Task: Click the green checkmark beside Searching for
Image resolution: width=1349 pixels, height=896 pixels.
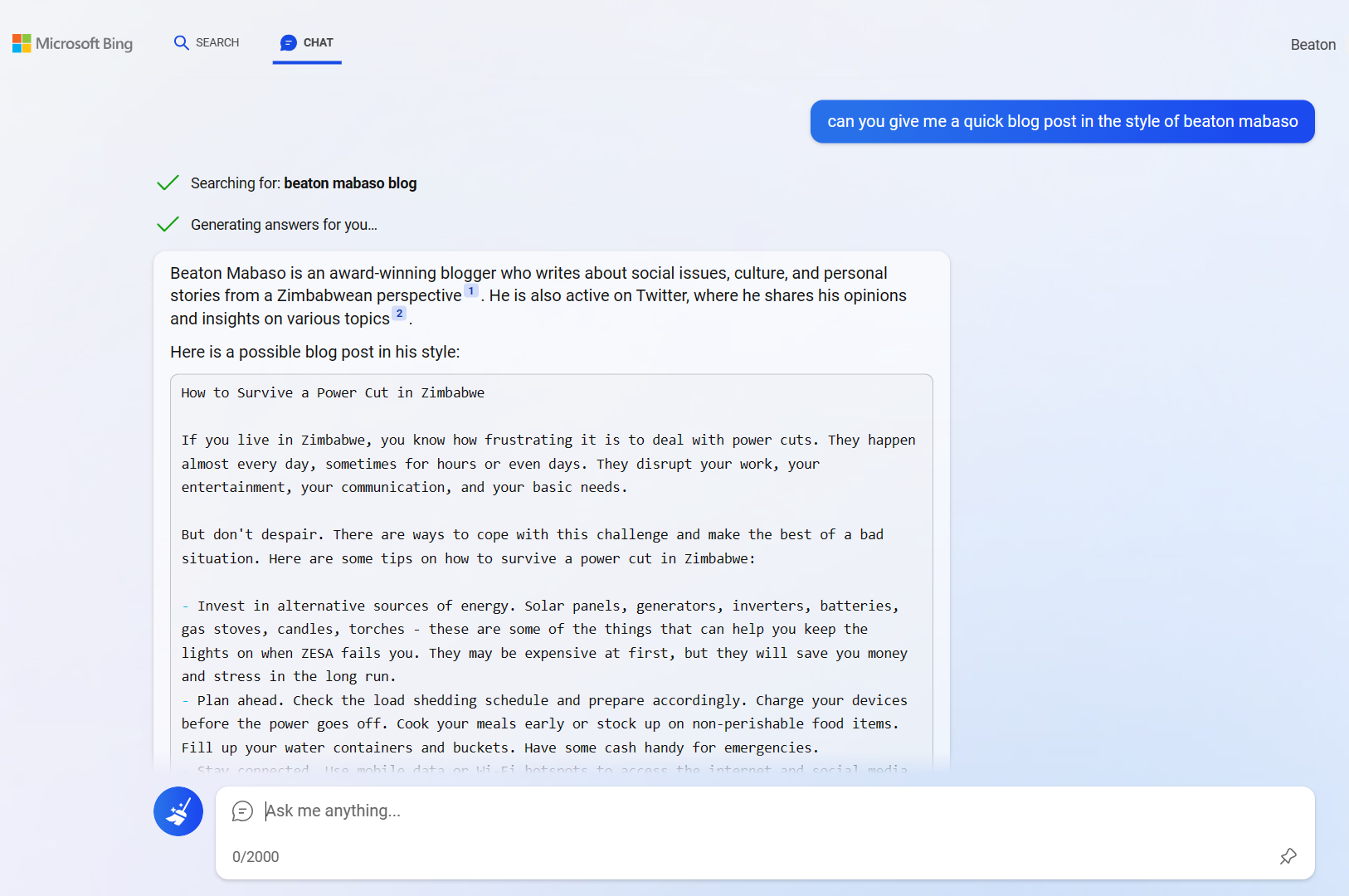Action: [168, 183]
